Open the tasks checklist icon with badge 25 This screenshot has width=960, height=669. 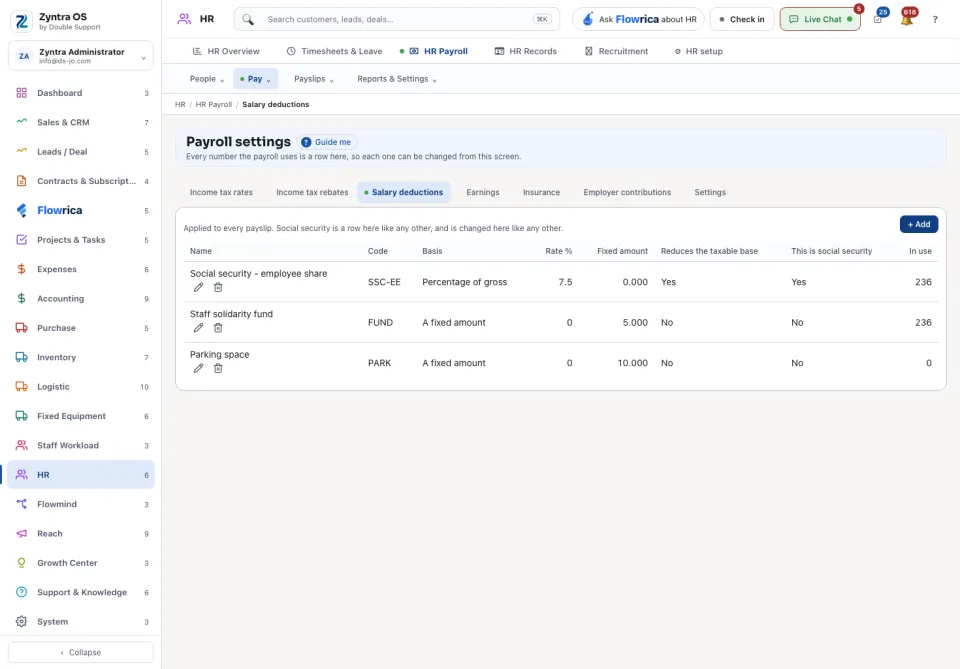coord(878,19)
